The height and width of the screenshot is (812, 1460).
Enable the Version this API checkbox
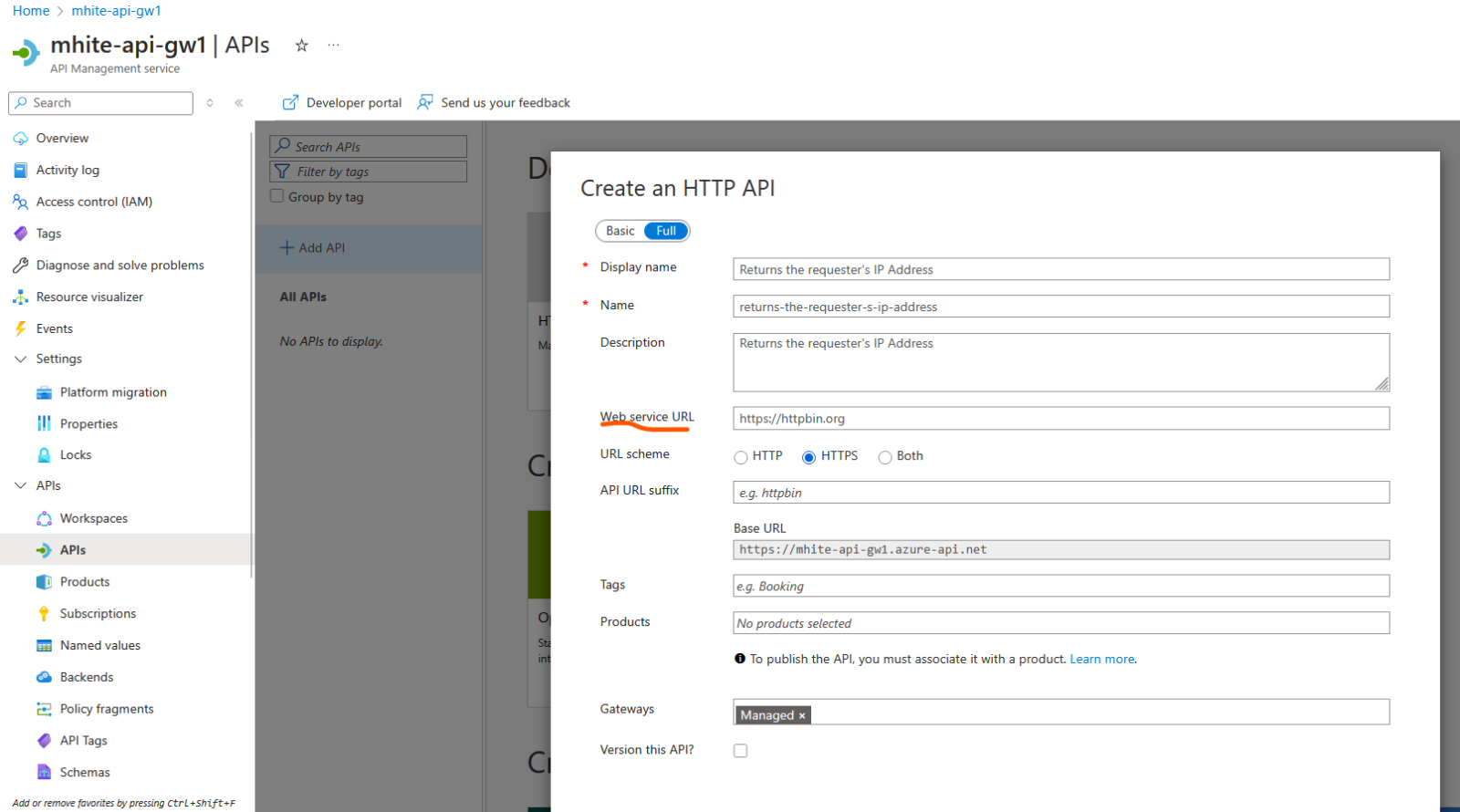pyautogui.click(x=740, y=751)
